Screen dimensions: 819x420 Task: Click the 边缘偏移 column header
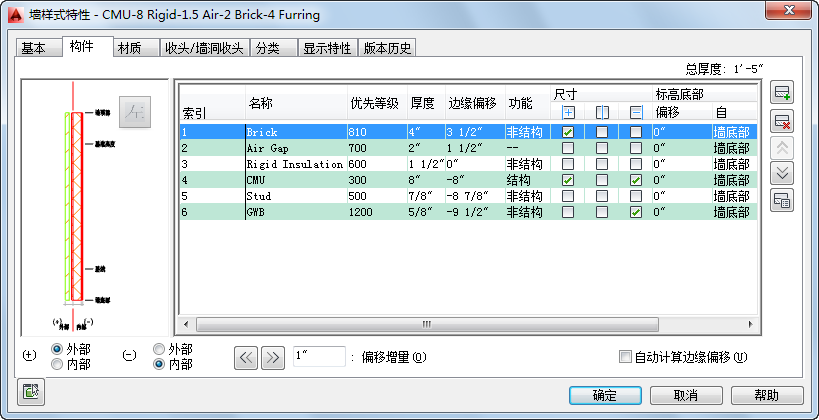475,104
